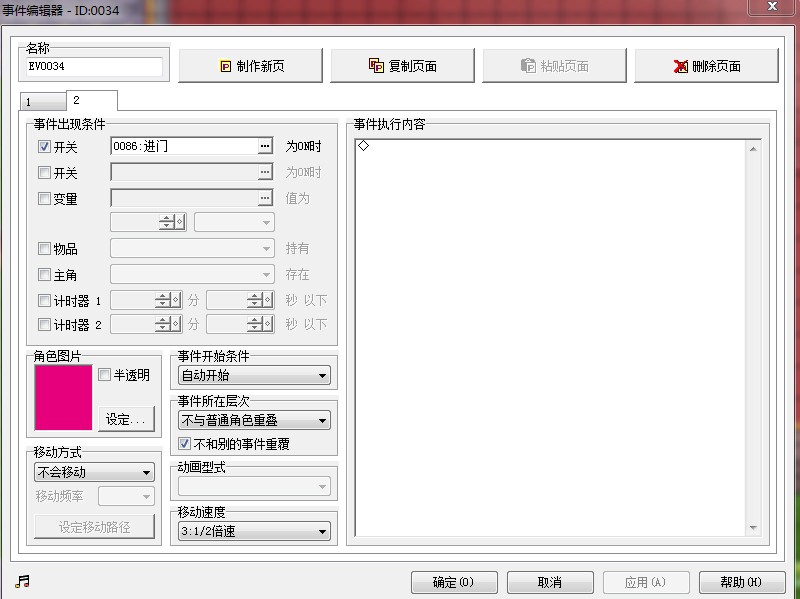Click the 应用(A) button
This screenshot has height=599, width=800.
(x=646, y=582)
